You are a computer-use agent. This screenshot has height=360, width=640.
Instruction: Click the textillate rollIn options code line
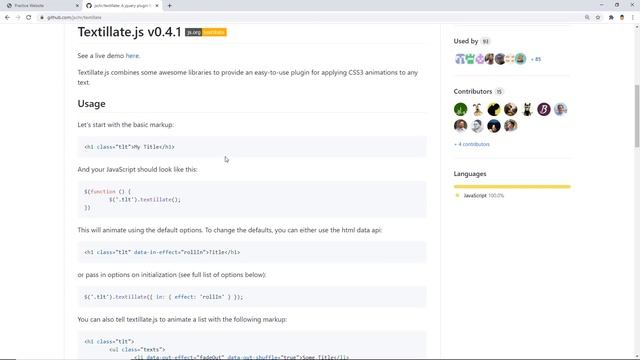163,297
